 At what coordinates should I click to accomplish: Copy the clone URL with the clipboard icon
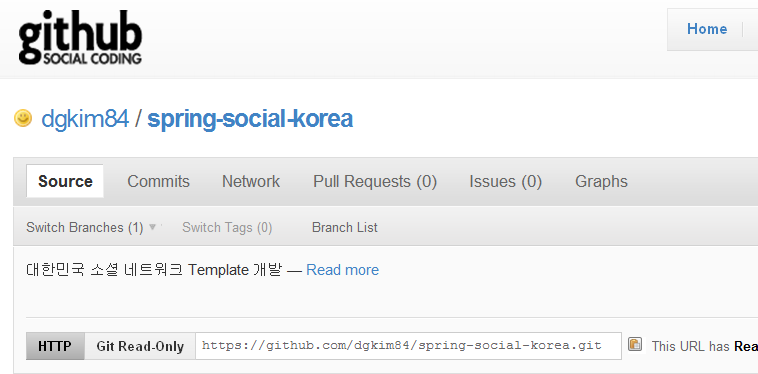[x=635, y=344]
